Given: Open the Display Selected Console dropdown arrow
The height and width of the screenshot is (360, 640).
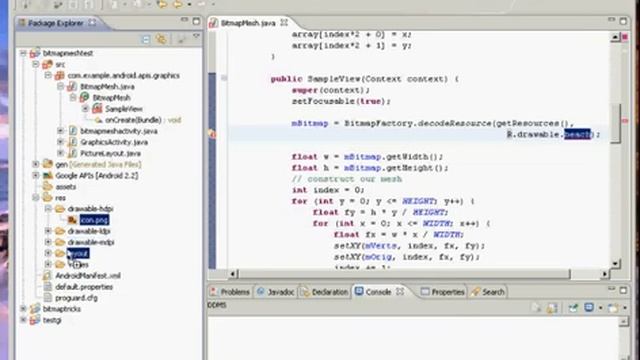Looking at the screenshot, I should [x=600, y=308].
